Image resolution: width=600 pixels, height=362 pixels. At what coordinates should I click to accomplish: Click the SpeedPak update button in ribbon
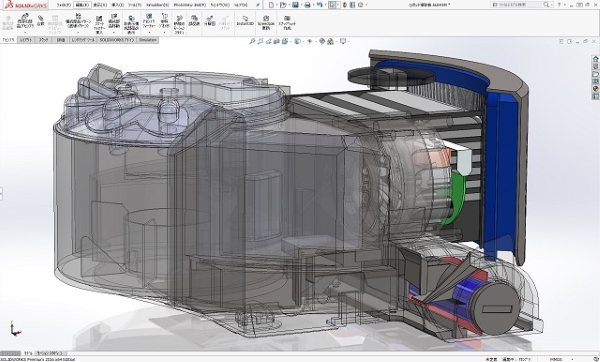[266, 21]
